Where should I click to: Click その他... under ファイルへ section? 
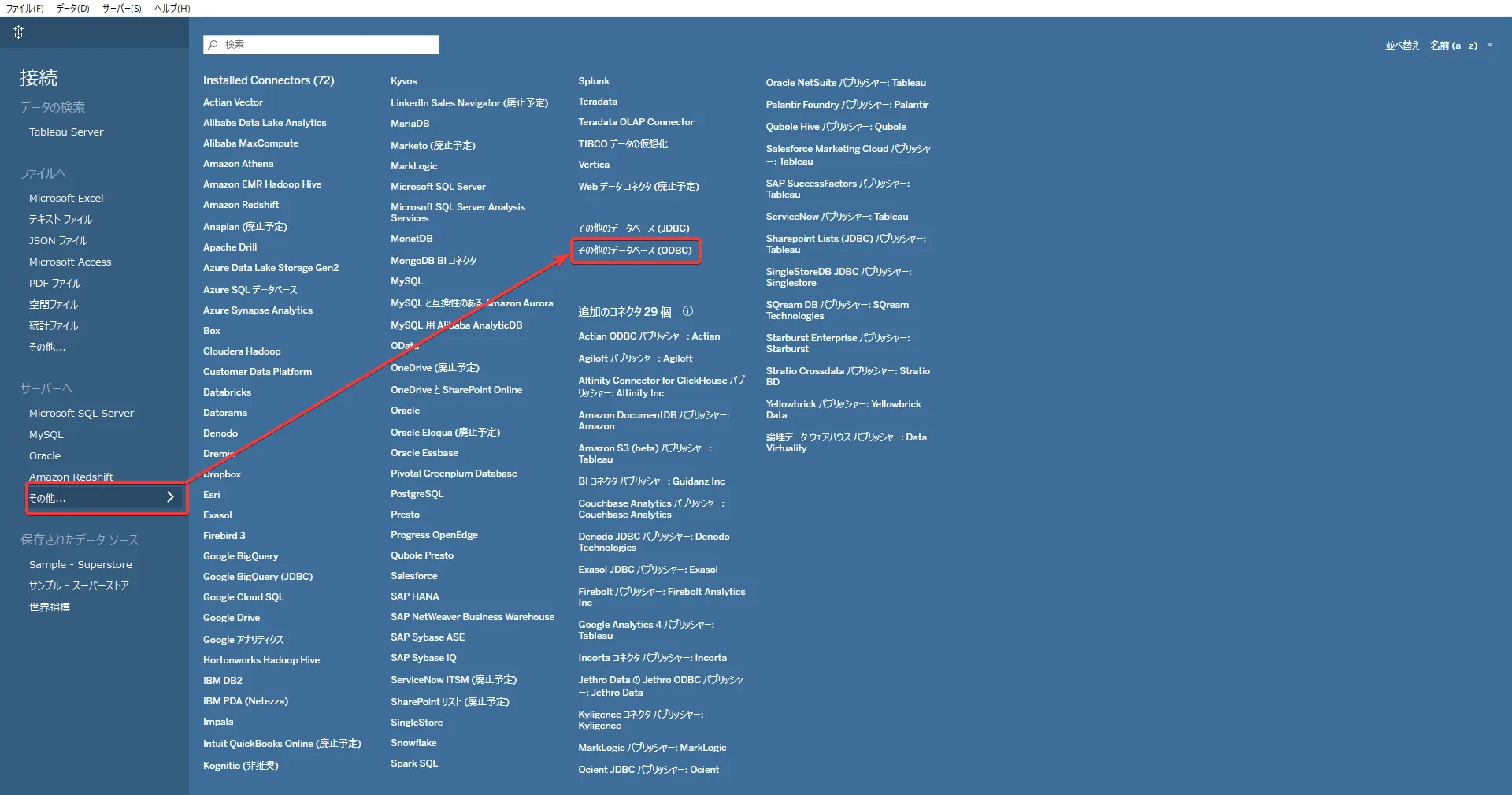pos(47,347)
